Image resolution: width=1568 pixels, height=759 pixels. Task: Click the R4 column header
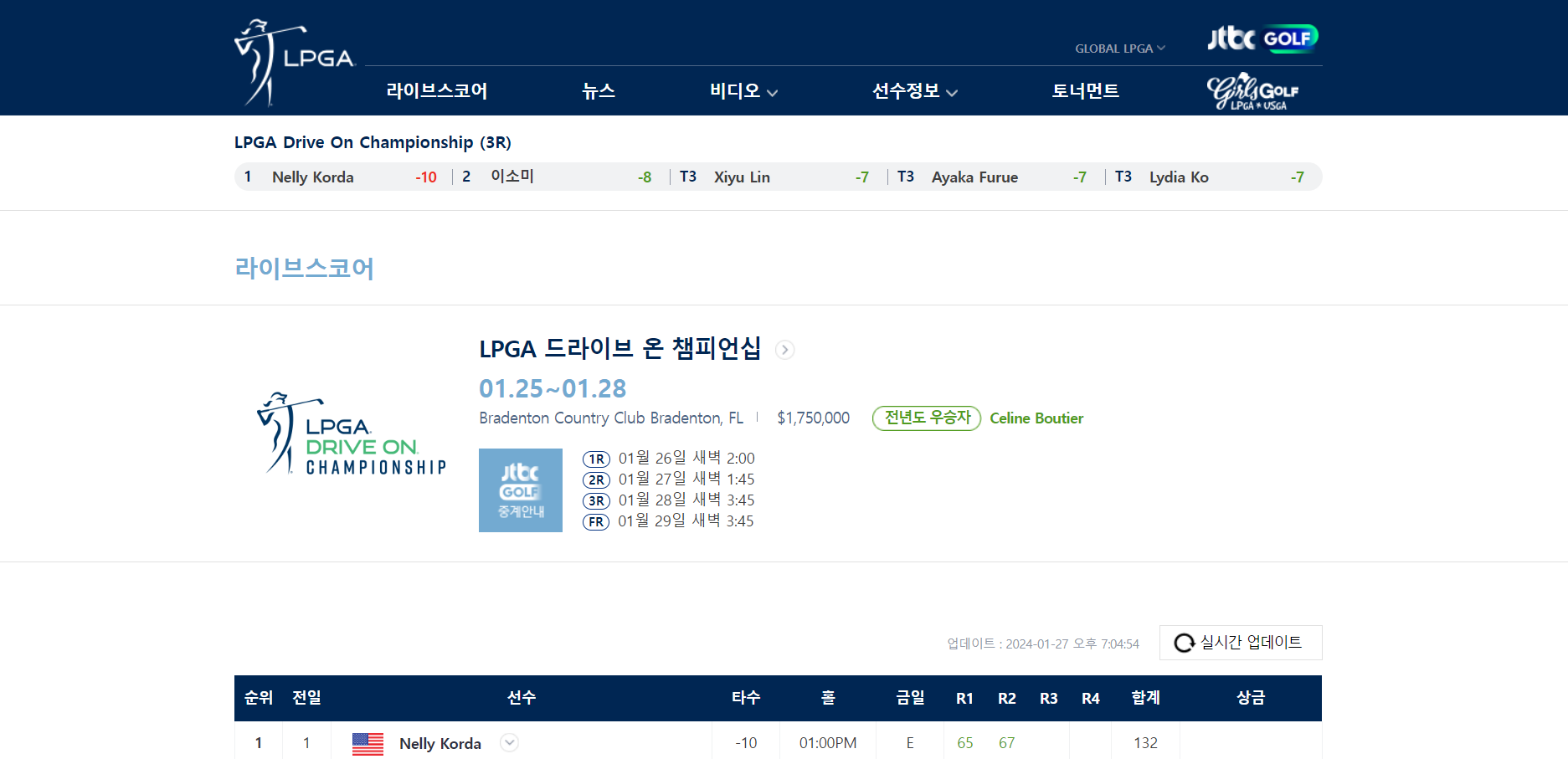point(1090,699)
